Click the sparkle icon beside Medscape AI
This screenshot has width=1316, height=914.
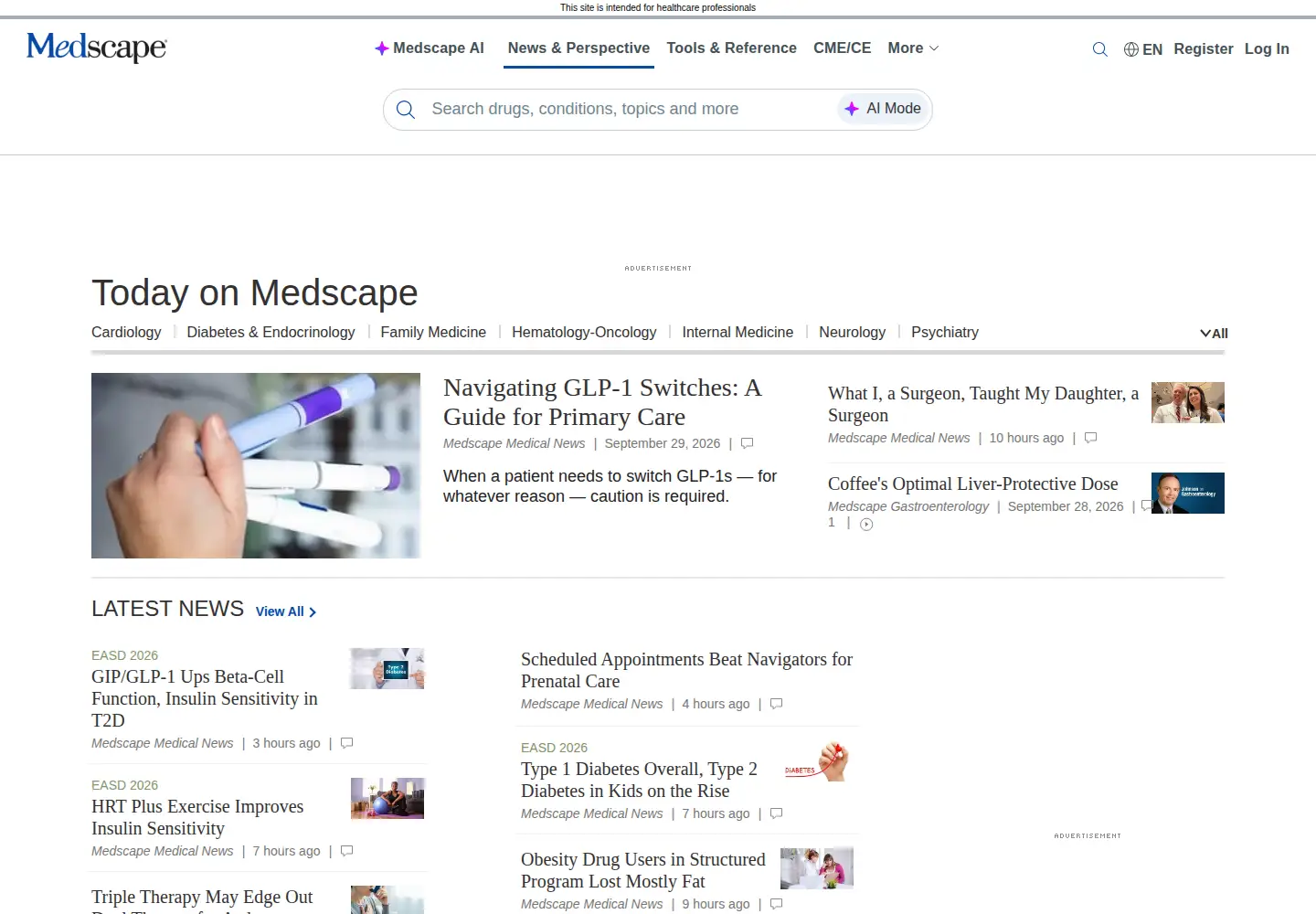tap(382, 48)
